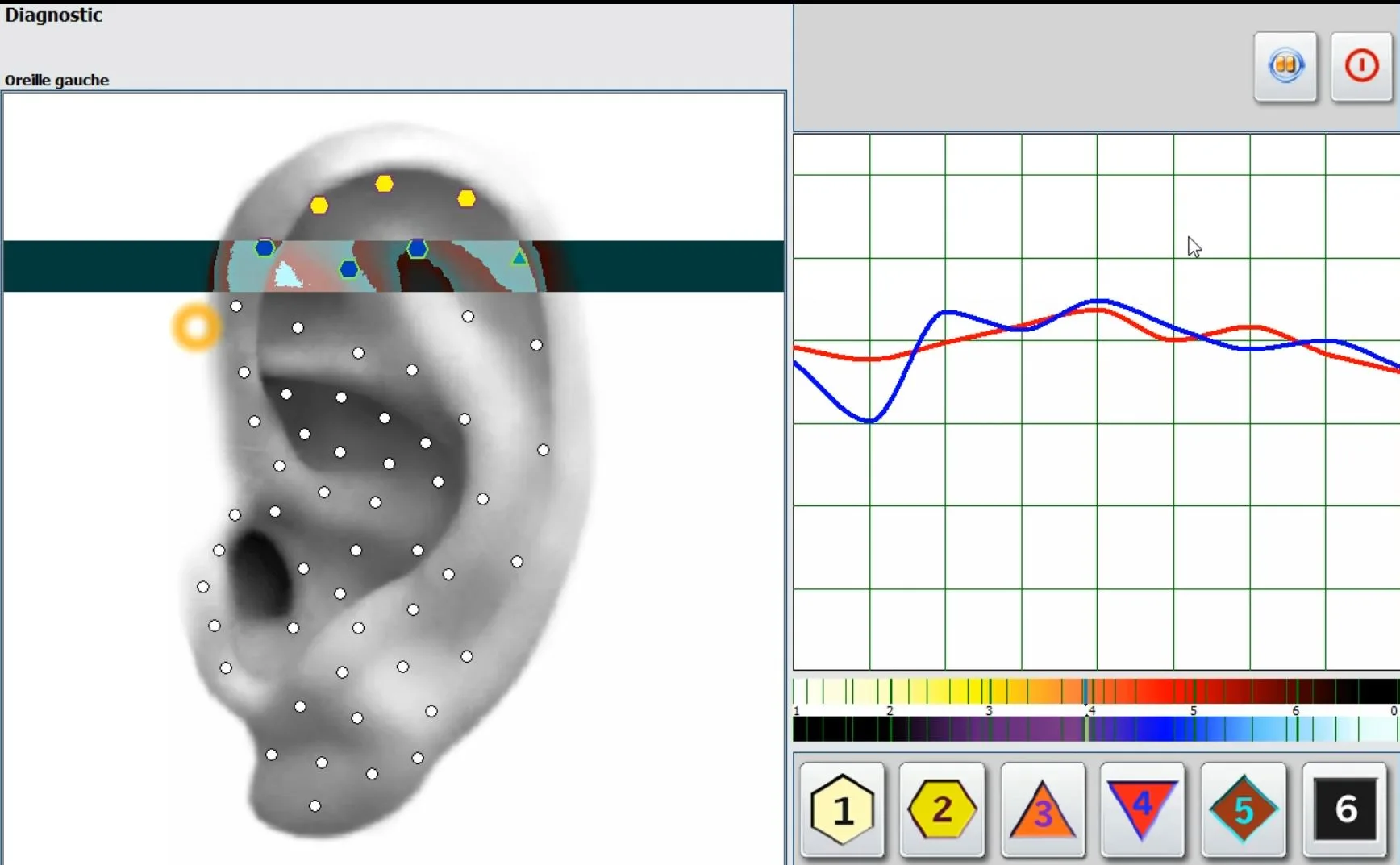
Task: Click the lowest white point on the earlobe
Action: coord(315,806)
